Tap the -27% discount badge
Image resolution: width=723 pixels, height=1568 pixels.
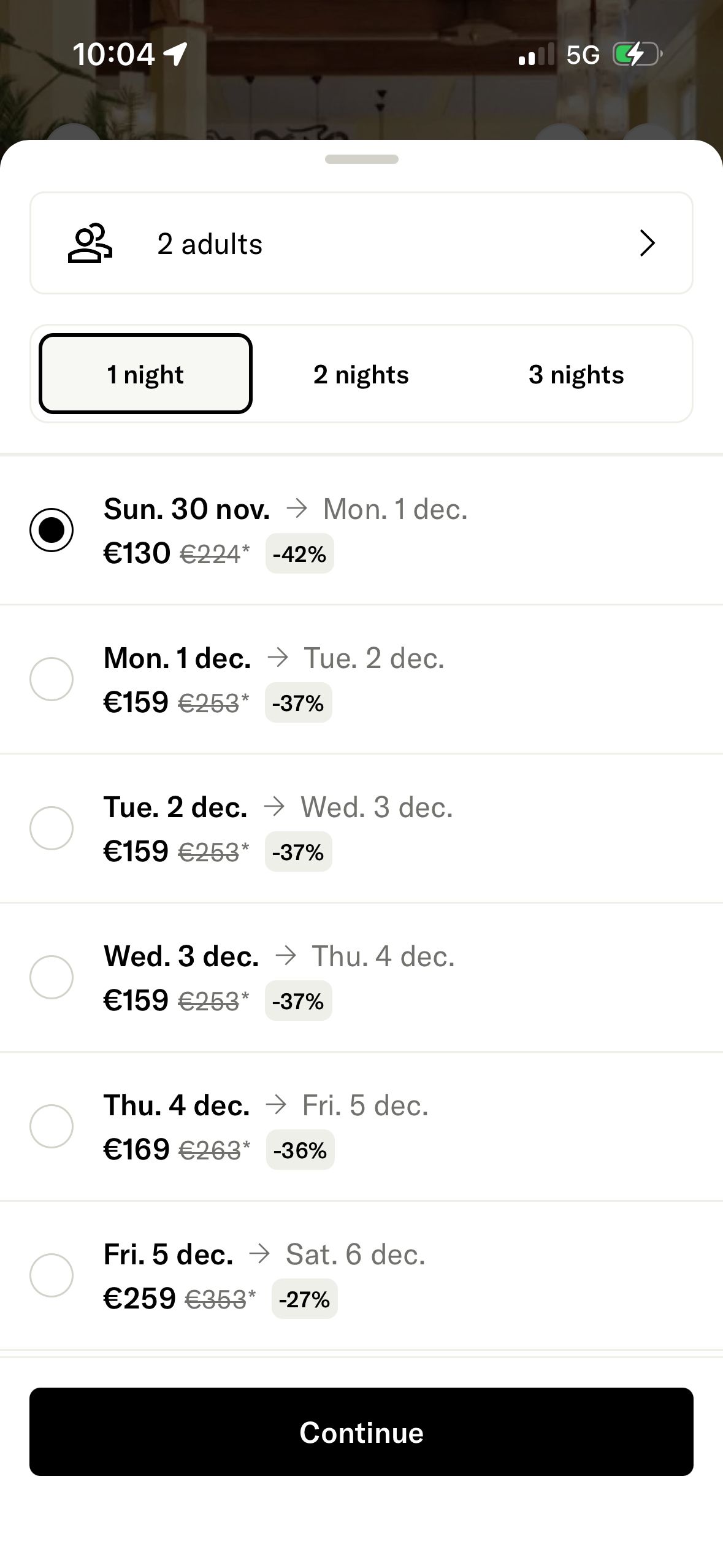pyautogui.click(x=304, y=1299)
